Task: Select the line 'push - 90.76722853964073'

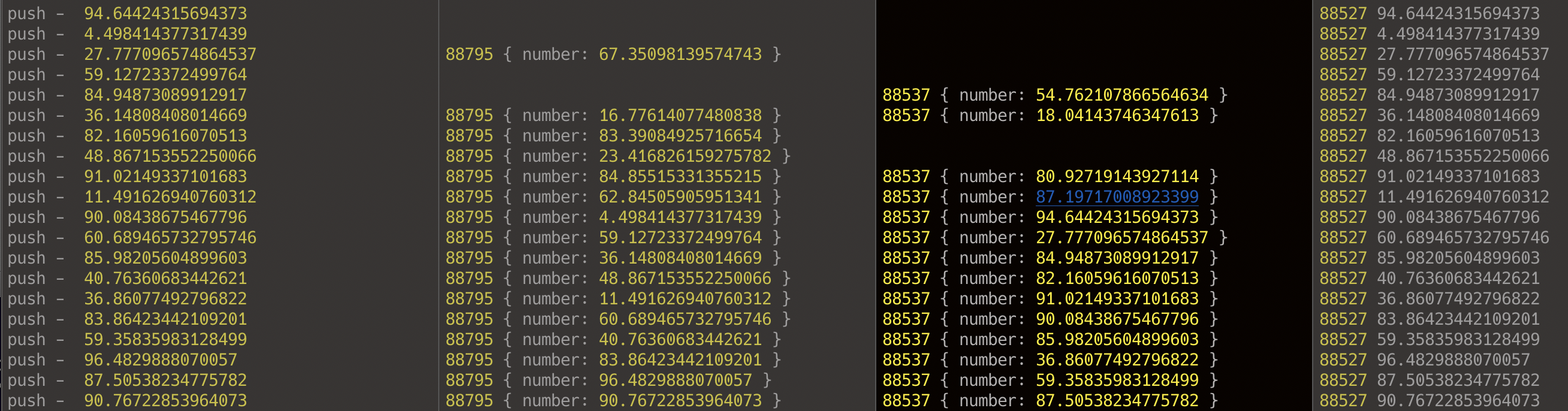Action: (127, 401)
